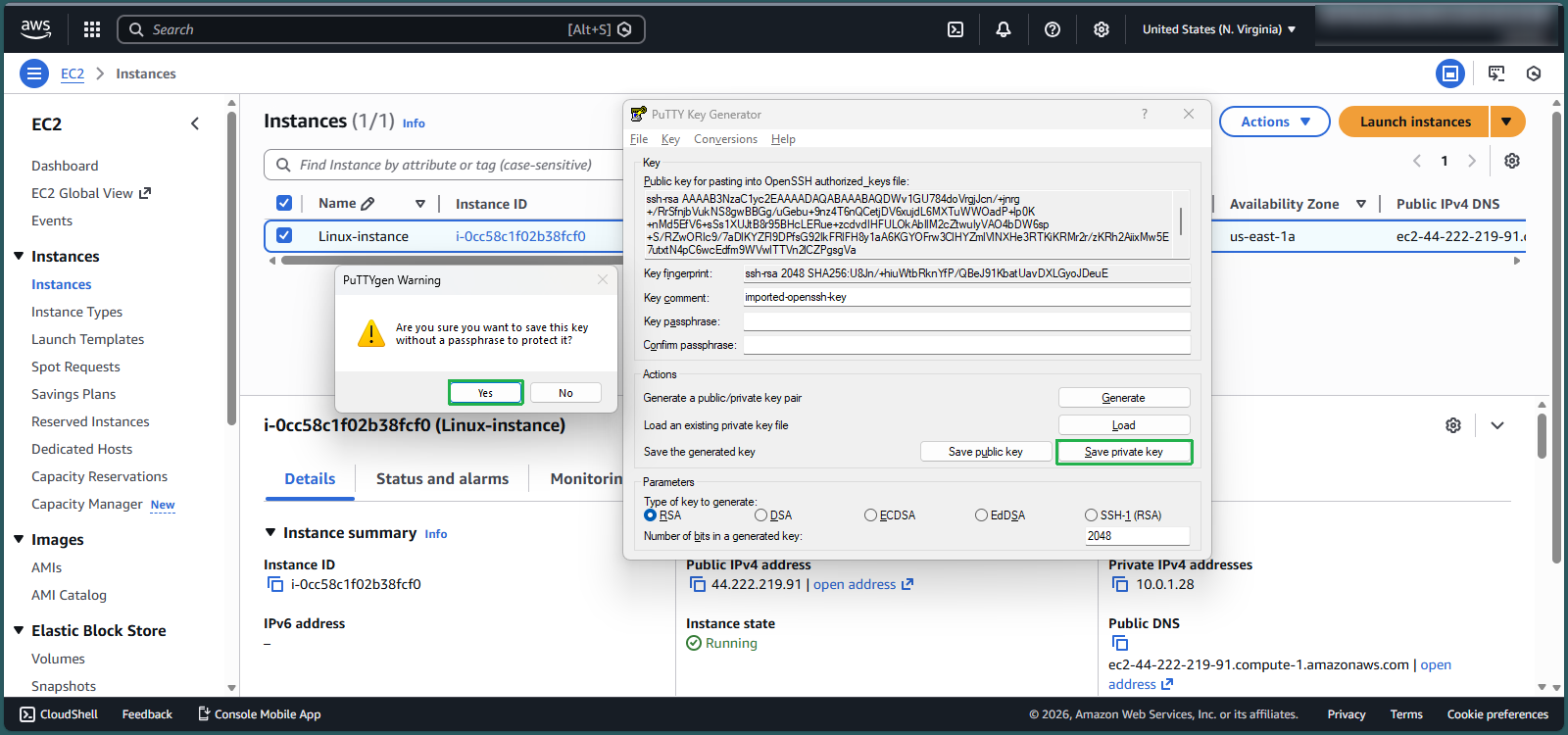Image resolution: width=1568 pixels, height=735 pixels.
Task: Click the Key passphrase field
Action: pyautogui.click(x=966, y=321)
